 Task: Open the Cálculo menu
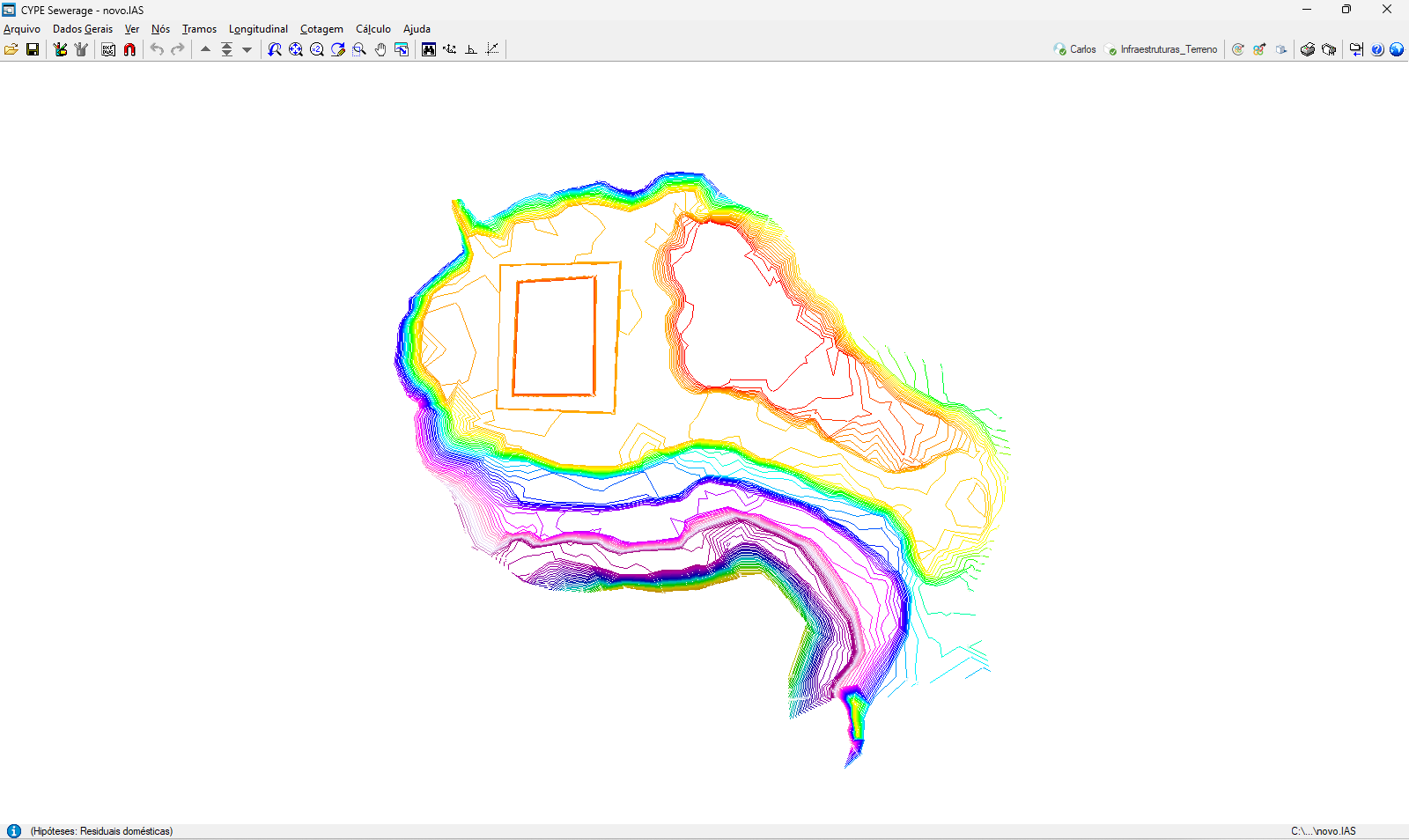pyautogui.click(x=373, y=29)
